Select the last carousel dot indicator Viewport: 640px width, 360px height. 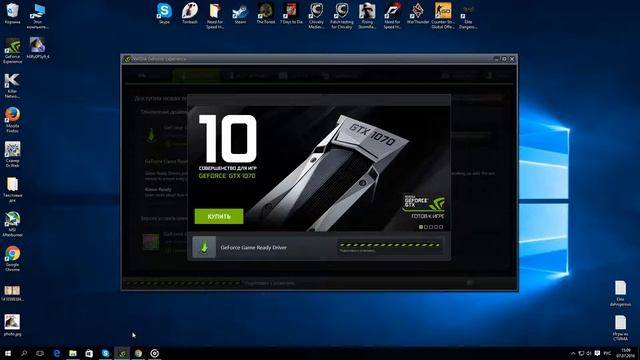click(x=441, y=227)
